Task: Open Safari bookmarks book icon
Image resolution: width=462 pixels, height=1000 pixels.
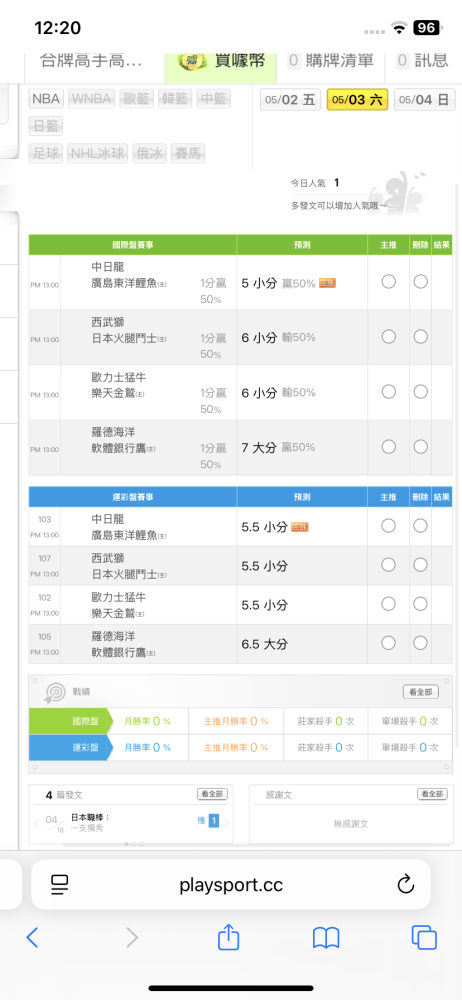Action: pyautogui.click(x=325, y=938)
